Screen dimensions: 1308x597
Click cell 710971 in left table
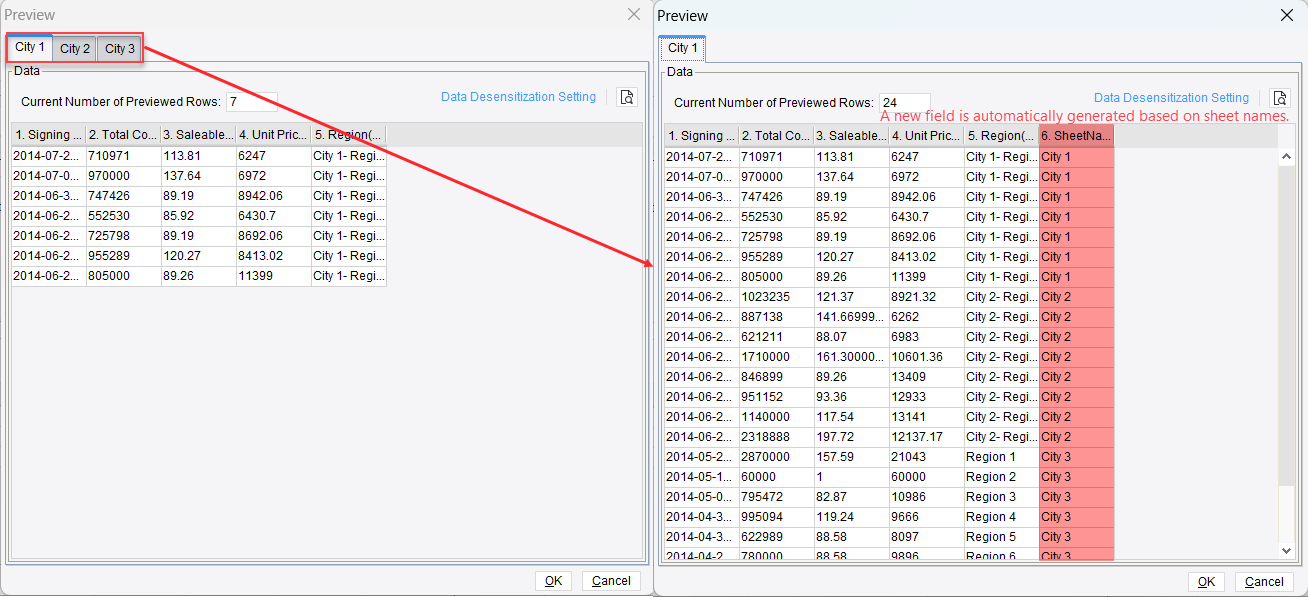point(123,156)
